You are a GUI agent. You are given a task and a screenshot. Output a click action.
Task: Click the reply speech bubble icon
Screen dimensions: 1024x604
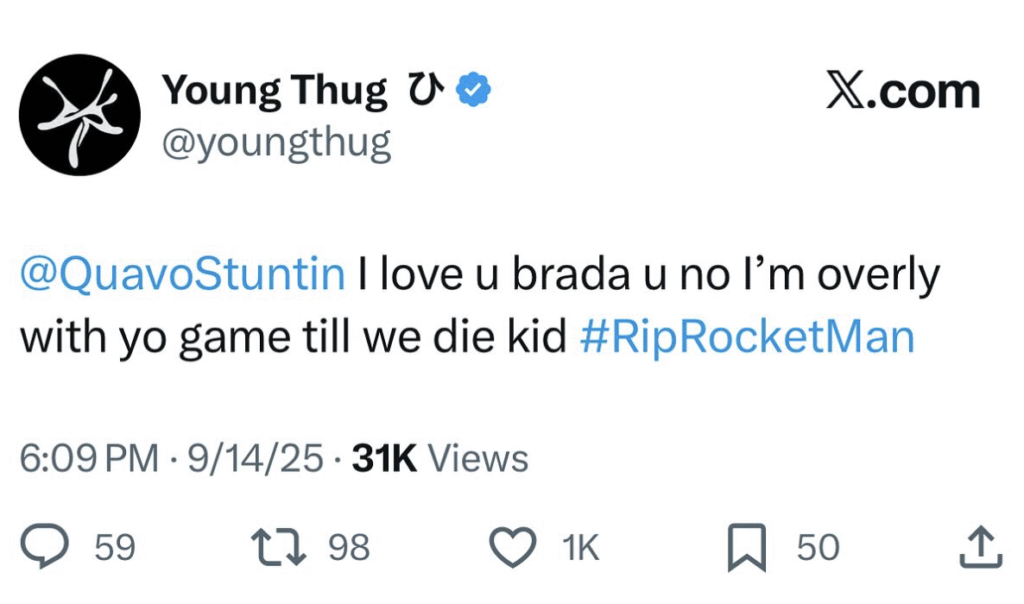coord(45,548)
